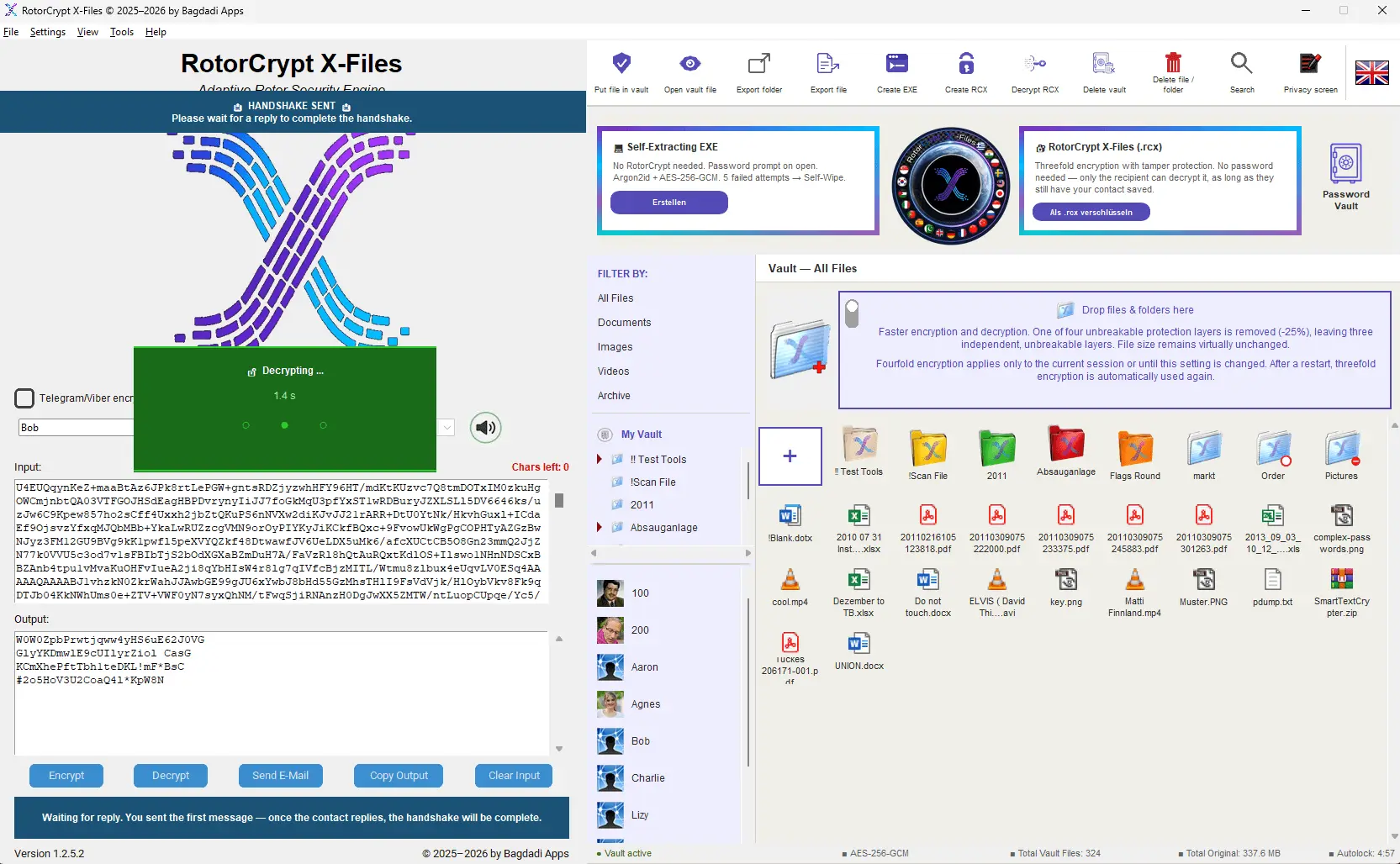Click the Copy Output button
The image size is (1400, 864).
(x=399, y=776)
